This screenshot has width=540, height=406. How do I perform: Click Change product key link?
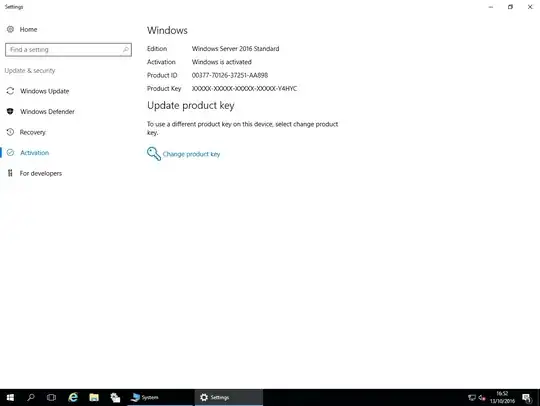click(191, 154)
